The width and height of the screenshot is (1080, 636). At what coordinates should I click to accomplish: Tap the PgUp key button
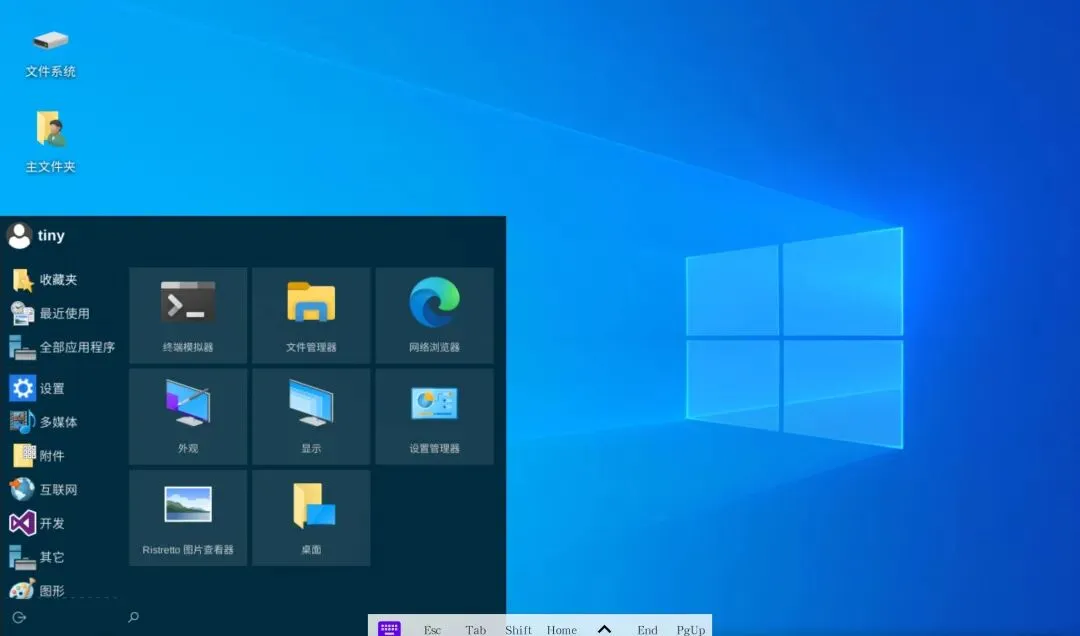click(x=690, y=630)
